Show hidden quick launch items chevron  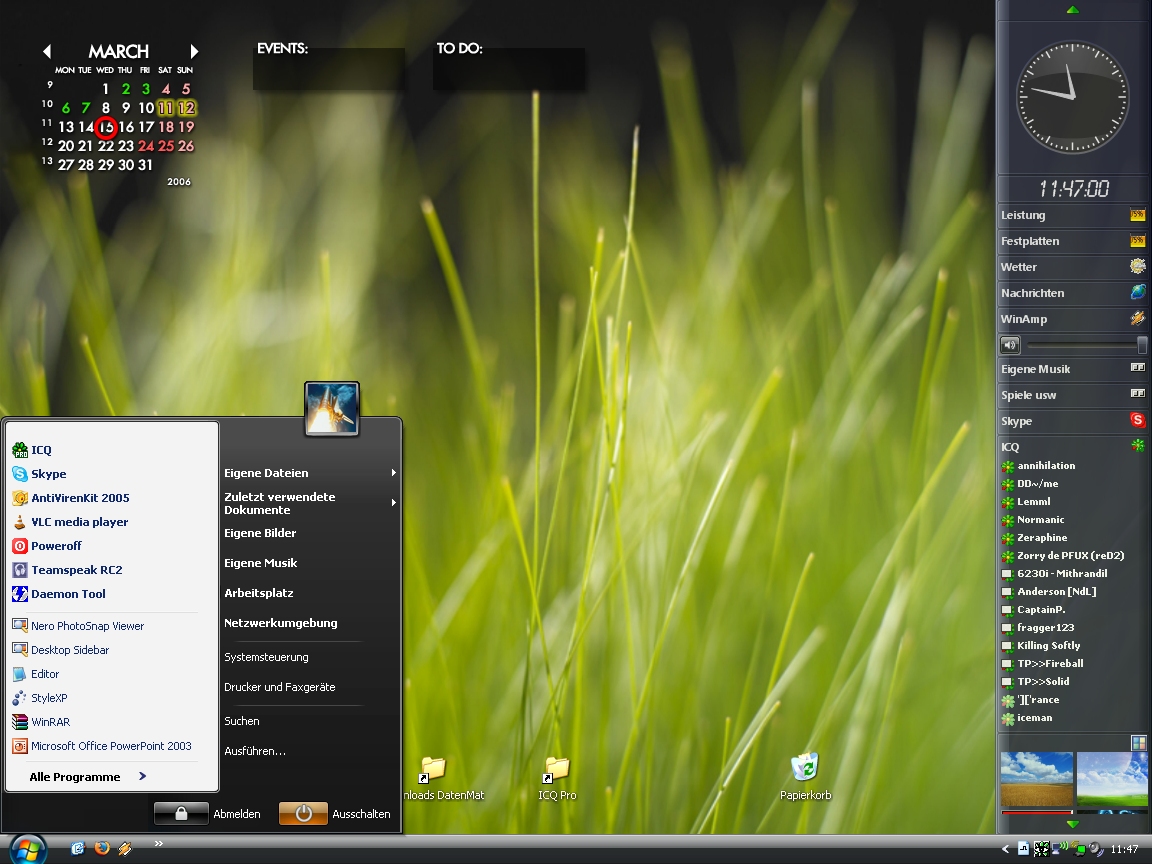(x=158, y=844)
